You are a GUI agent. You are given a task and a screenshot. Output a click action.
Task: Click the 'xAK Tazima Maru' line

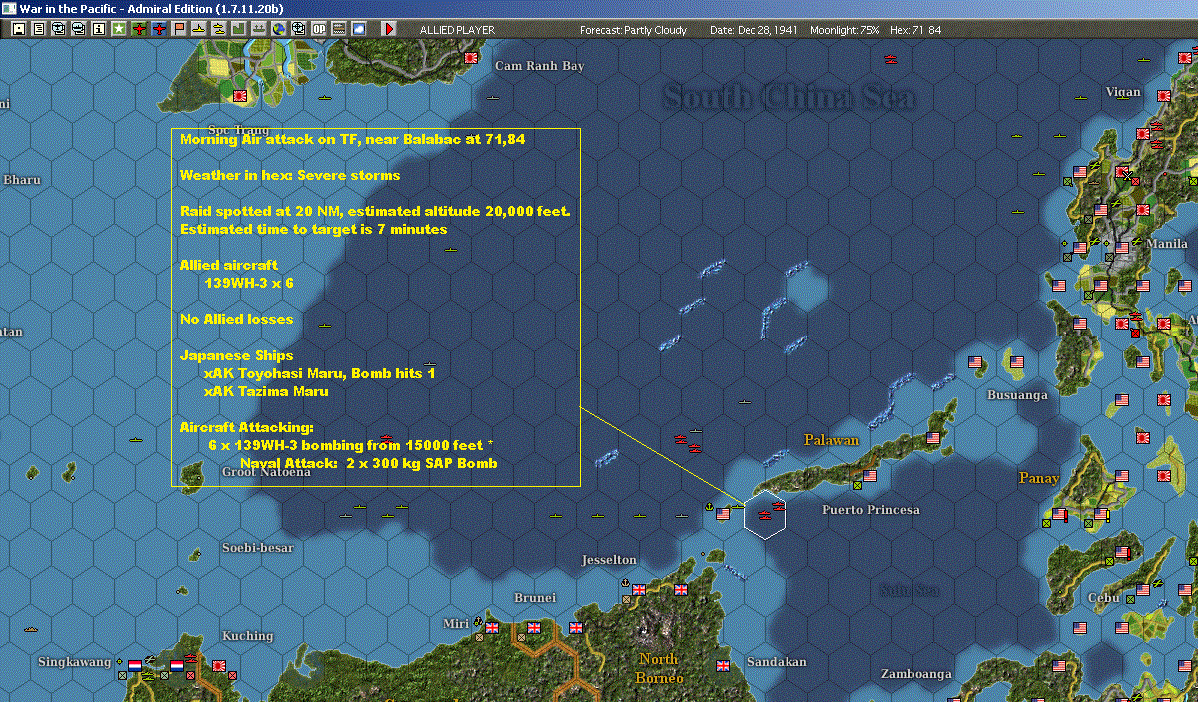tap(266, 391)
